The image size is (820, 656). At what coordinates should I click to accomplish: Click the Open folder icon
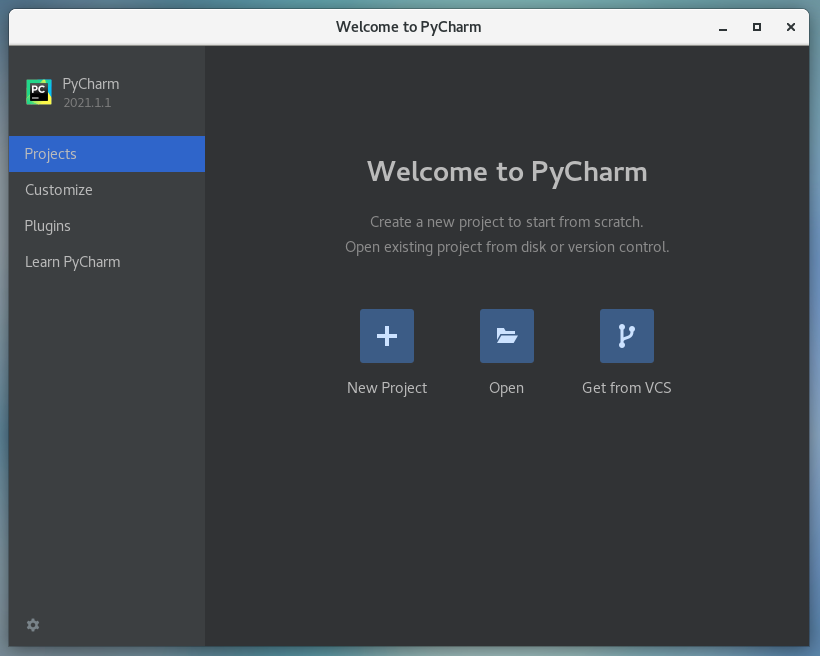[x=507, y=336]
